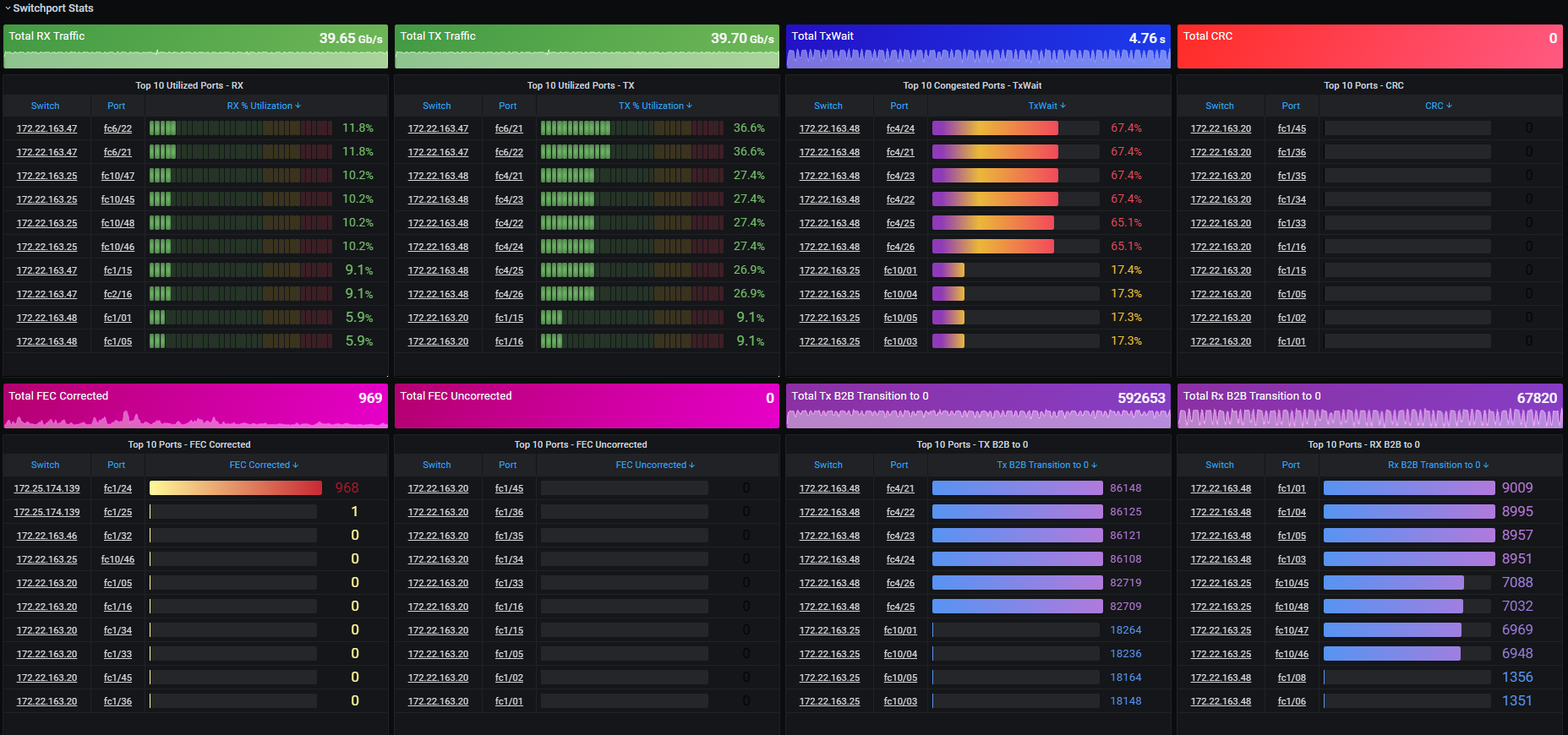Open port fc10/45 in RX B2B table
1568x735 pixels.
click(x=1292, y=583)
